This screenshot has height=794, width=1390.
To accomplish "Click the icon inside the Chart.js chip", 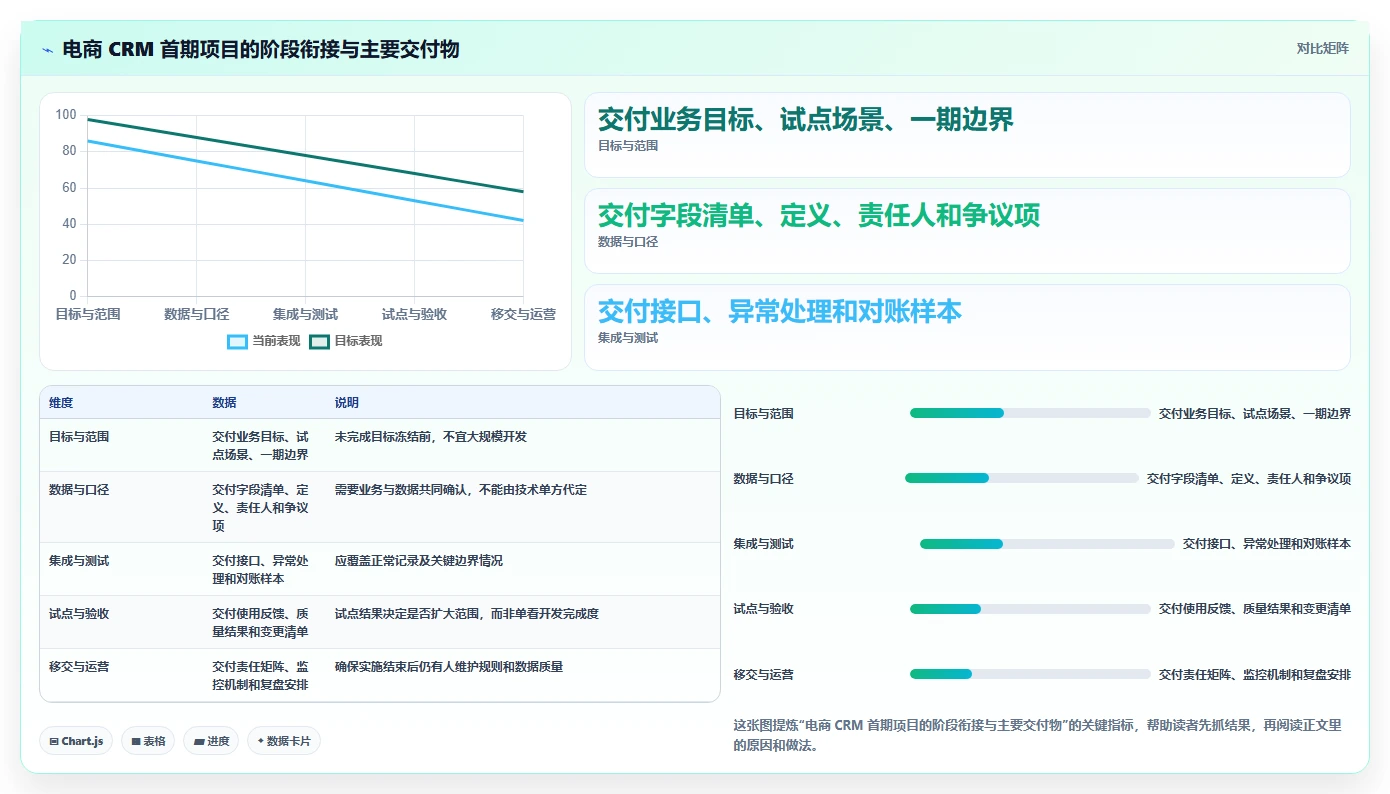I will [x=53, y=741].
